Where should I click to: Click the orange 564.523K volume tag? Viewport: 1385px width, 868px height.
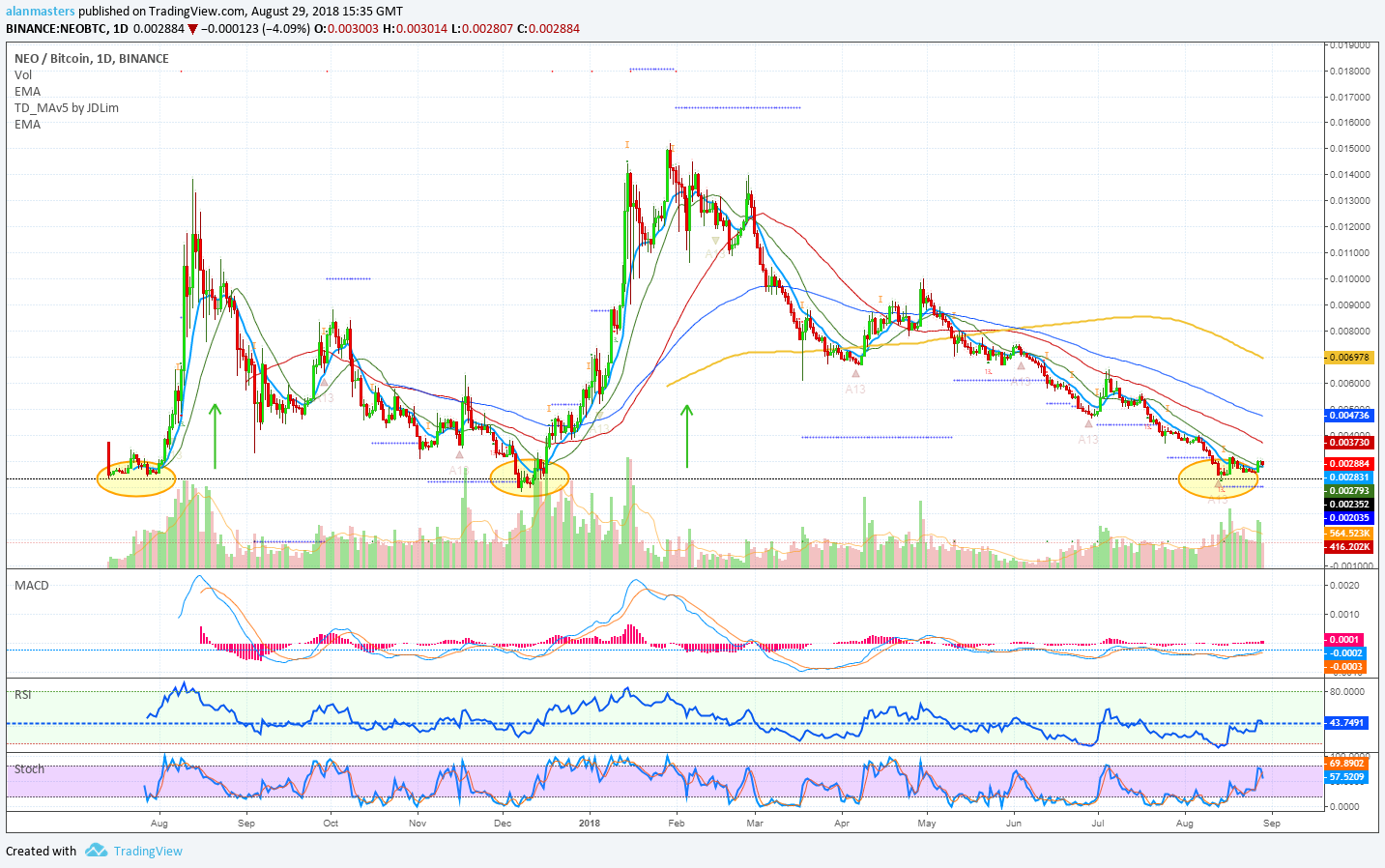click(x=1347, y=534)
